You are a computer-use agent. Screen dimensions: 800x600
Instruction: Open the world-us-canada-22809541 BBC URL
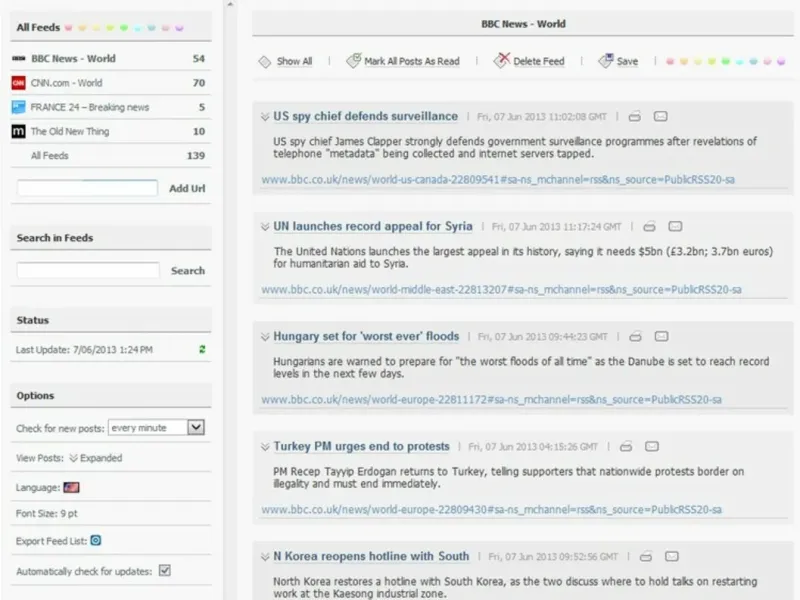498,180
